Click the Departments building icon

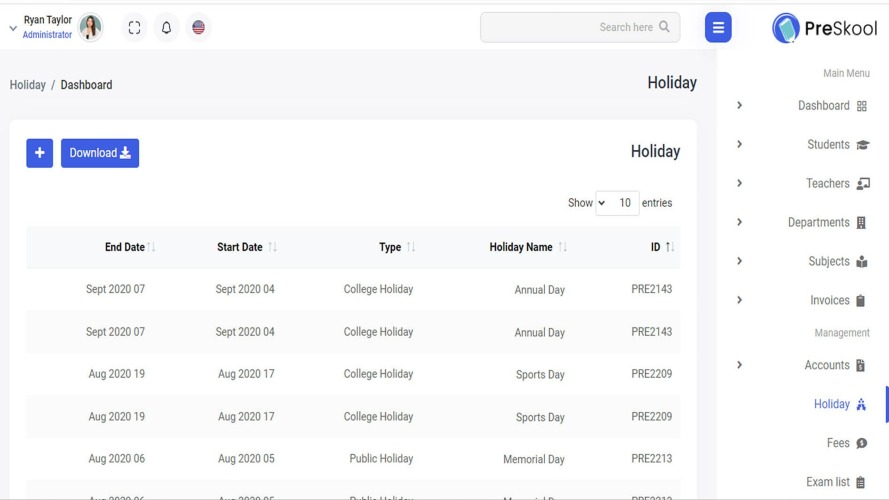coord(861,222)
